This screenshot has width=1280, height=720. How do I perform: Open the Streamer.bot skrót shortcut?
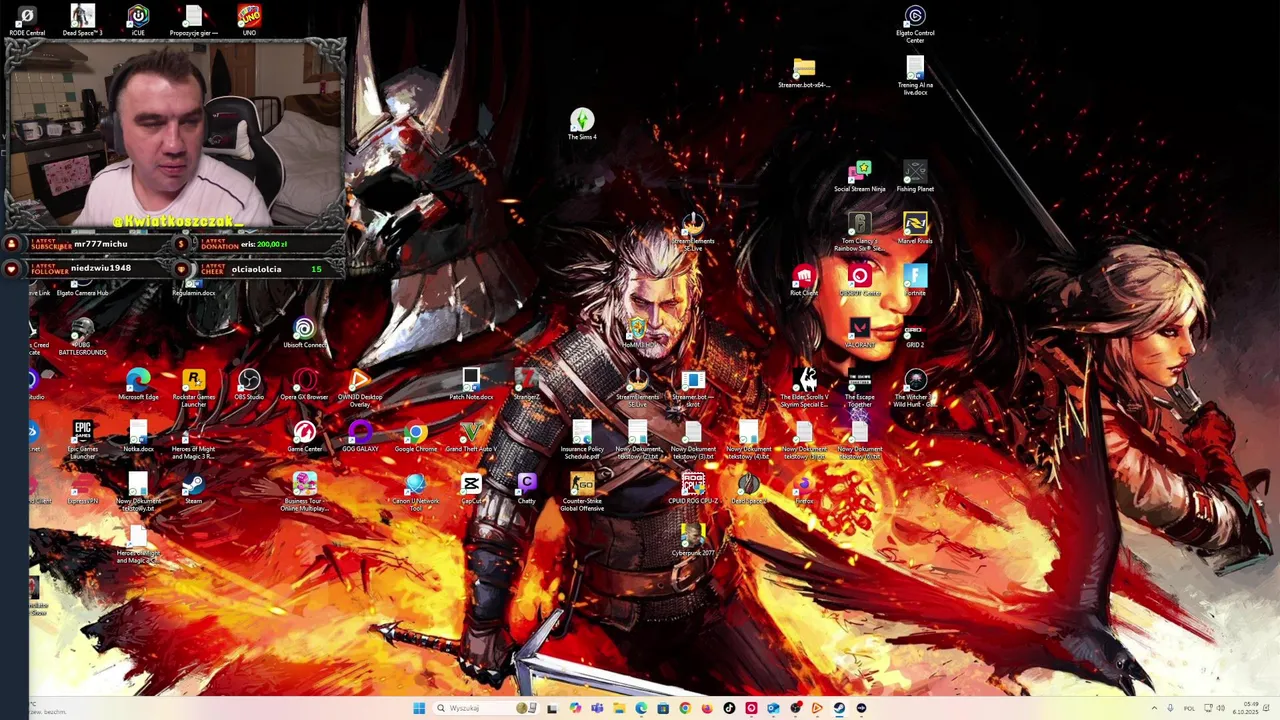click(693, 388)
